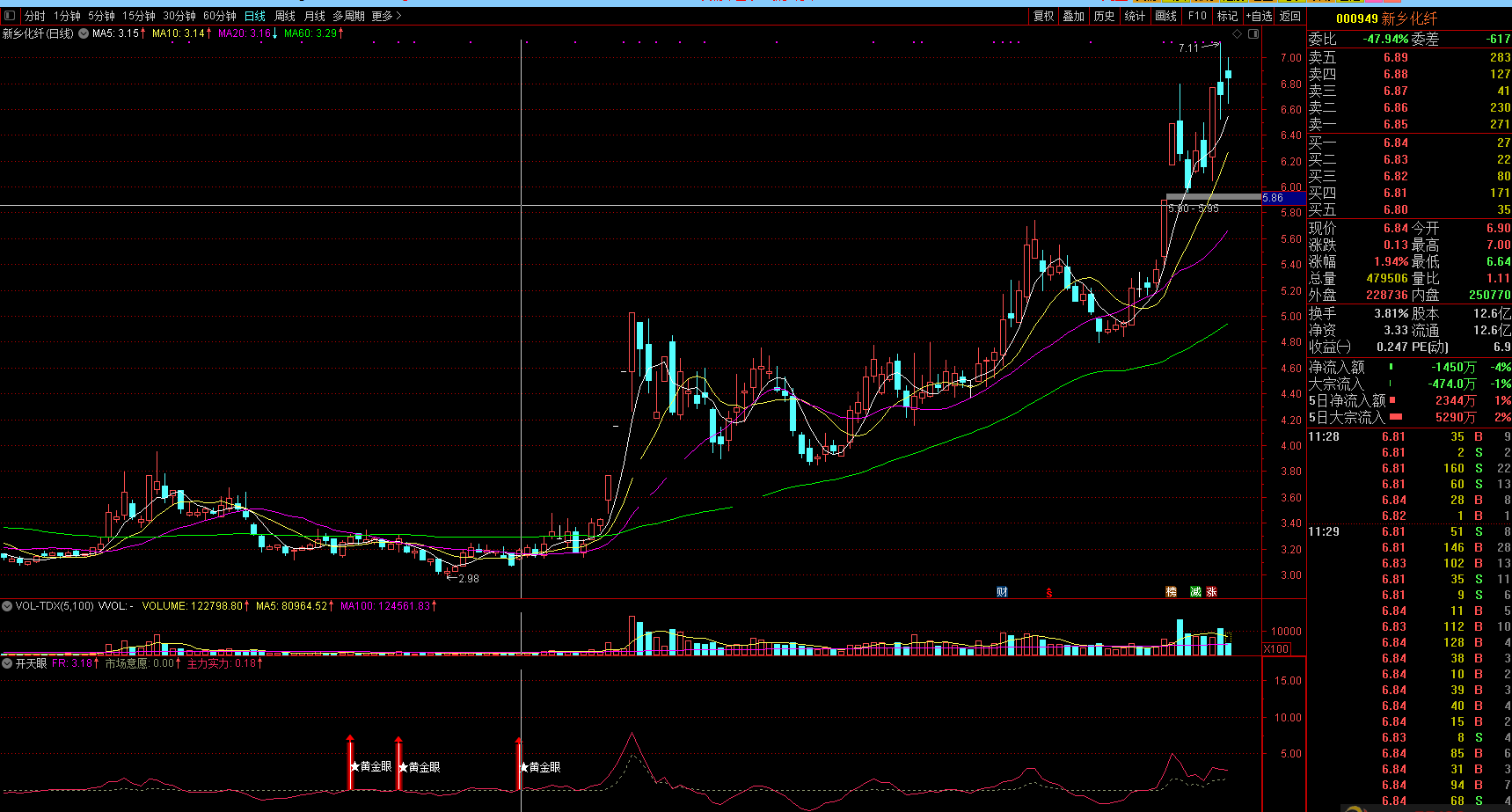Click the 总量 479506 value

1387,278
